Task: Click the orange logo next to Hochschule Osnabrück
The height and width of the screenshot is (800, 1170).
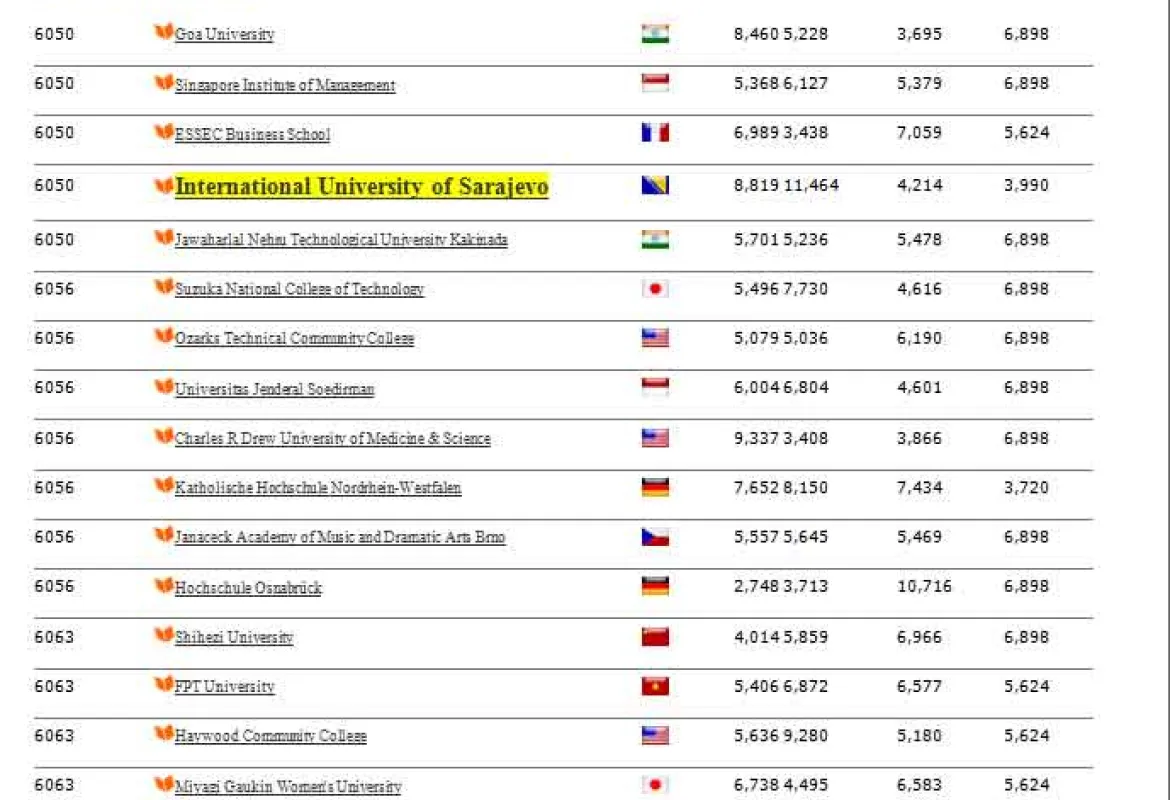Action: click(x=163, y=586)
